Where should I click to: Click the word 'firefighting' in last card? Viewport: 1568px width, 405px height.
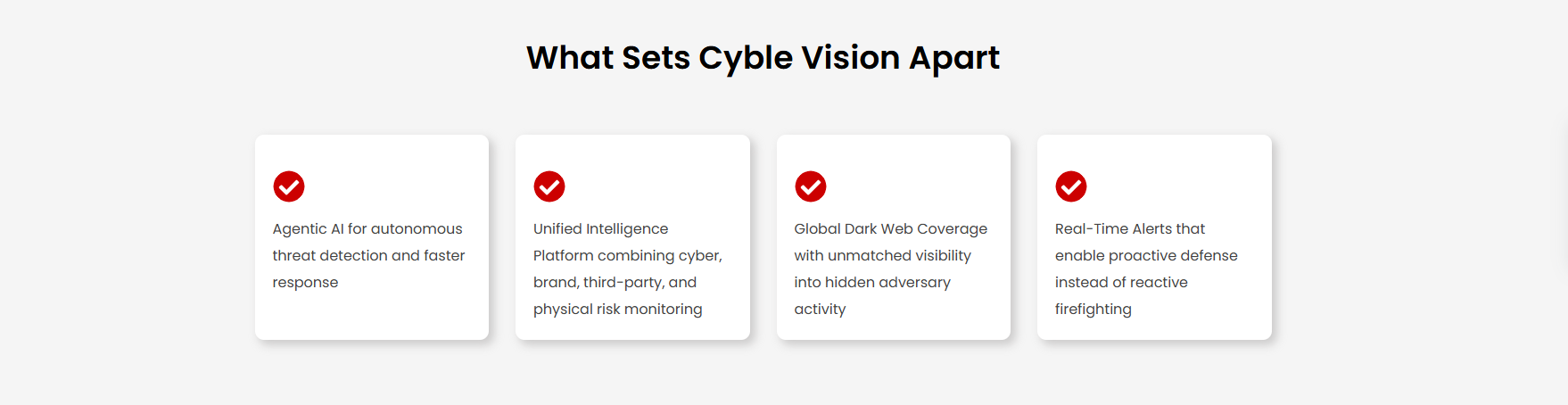(1093, 310)
